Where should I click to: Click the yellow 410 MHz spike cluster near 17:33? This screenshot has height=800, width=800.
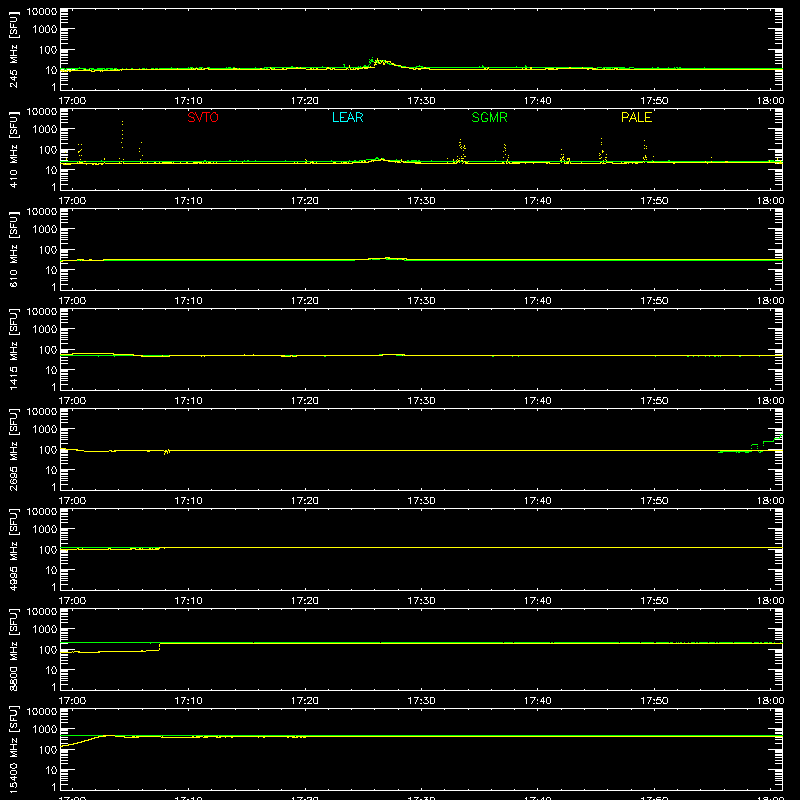tap(462, 152)
